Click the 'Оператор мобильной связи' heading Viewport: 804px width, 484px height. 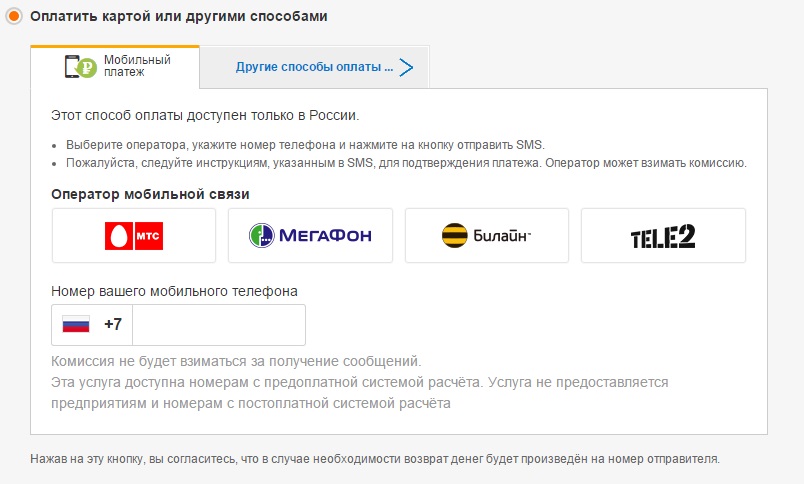[150, 193]
